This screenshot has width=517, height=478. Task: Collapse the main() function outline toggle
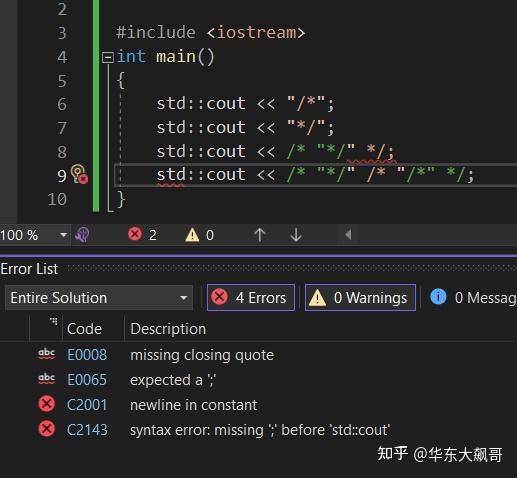click(107, 57)
